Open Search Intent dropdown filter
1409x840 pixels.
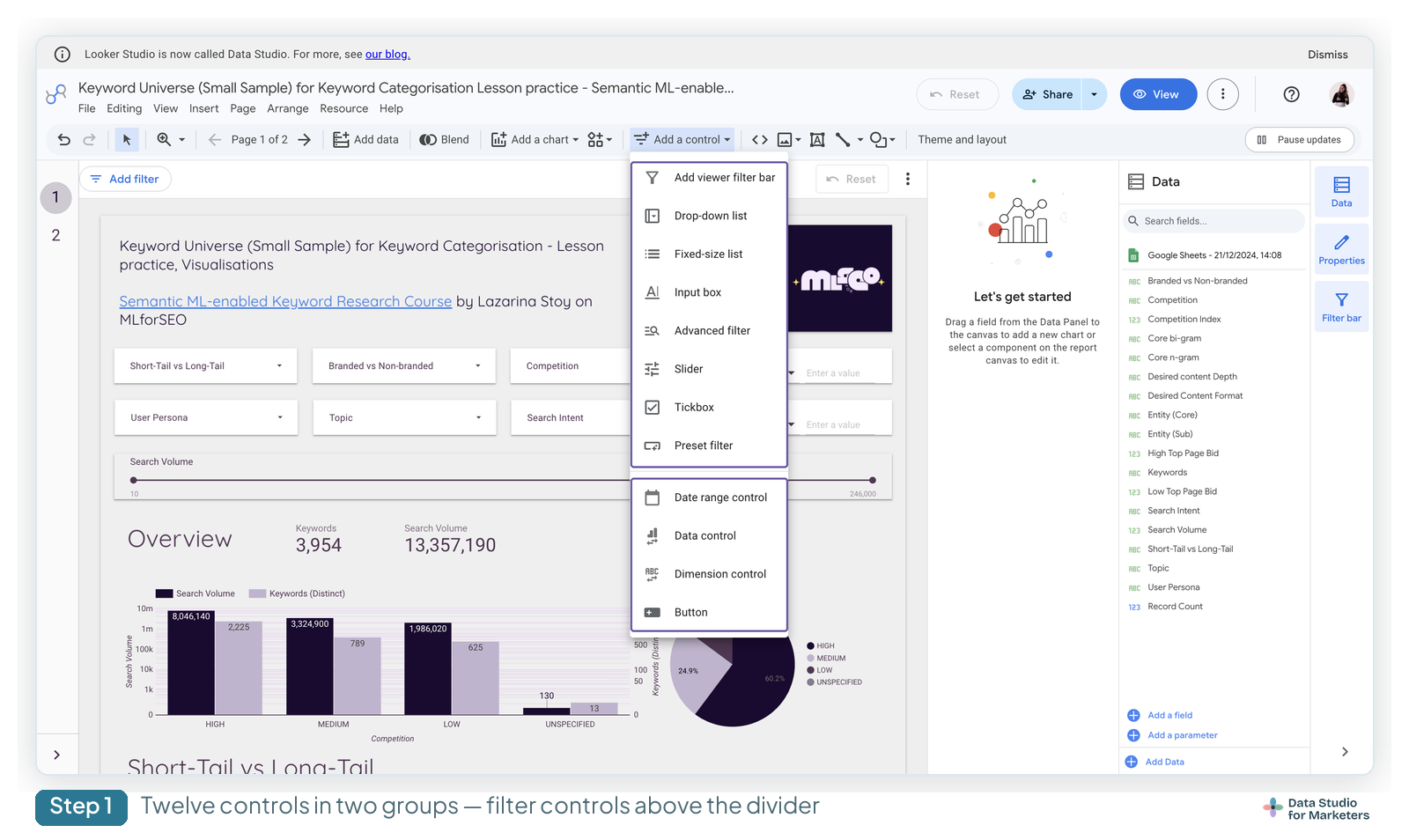[x=571, y=417]
